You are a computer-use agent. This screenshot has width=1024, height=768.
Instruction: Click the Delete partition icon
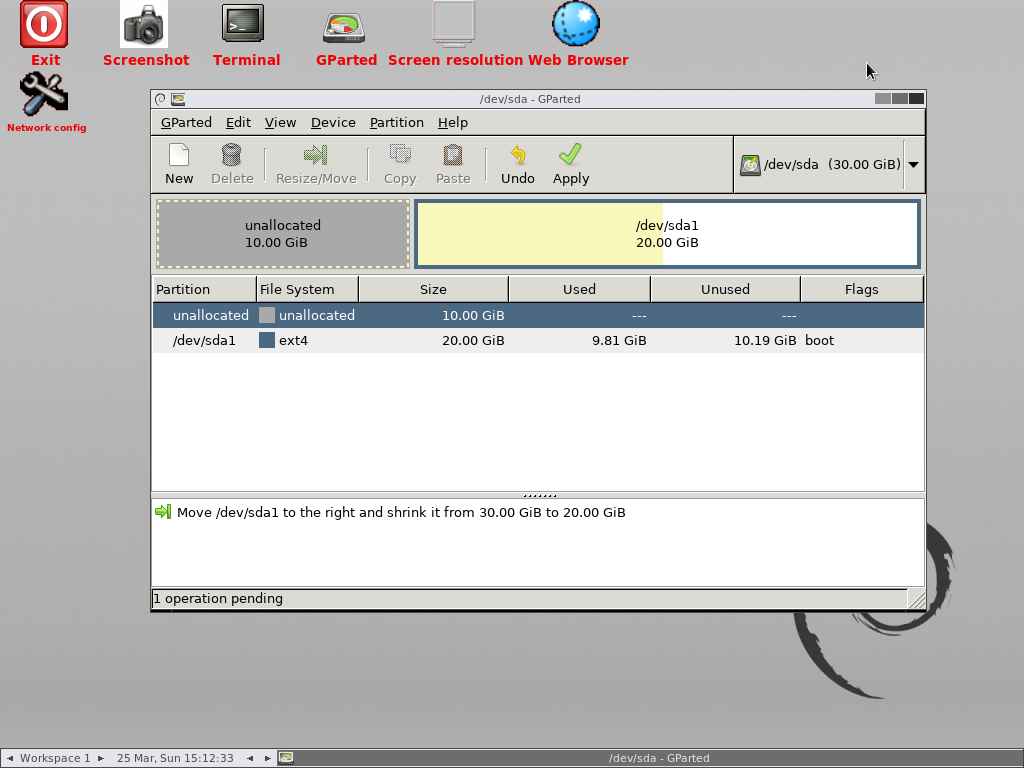(231, 163)
